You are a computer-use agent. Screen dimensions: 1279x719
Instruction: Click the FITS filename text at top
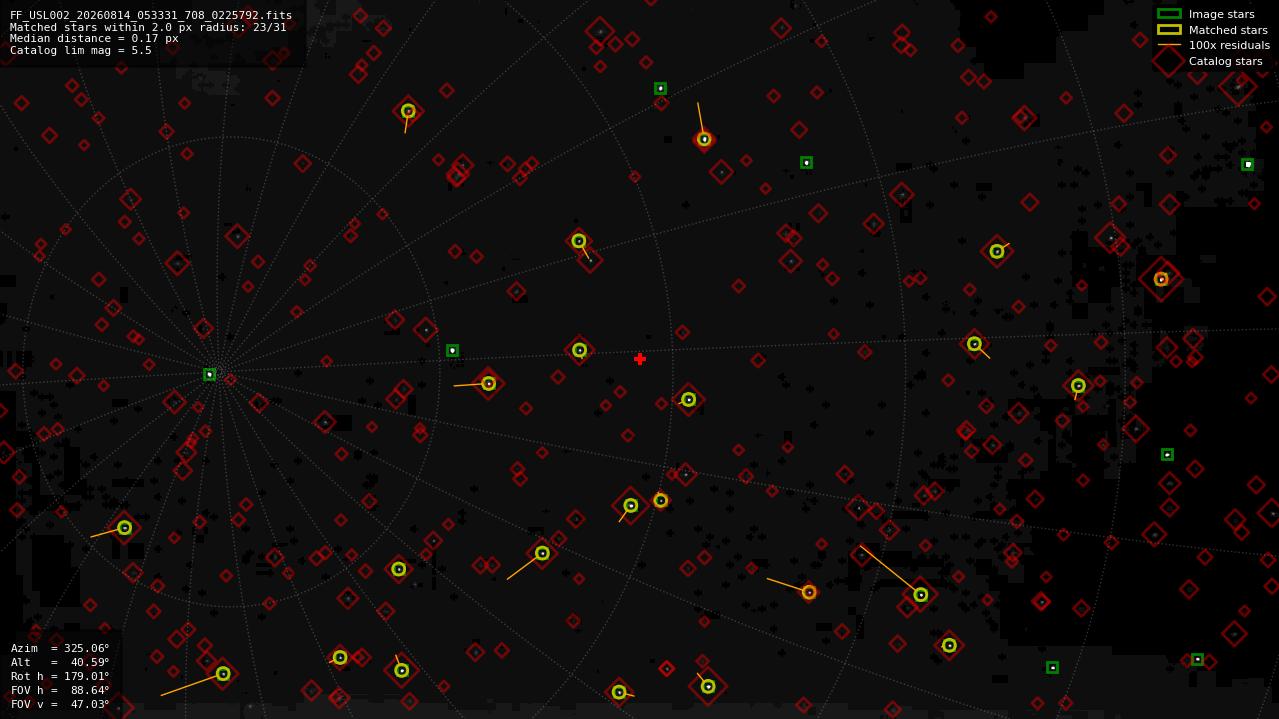click(x=151, y=15)
